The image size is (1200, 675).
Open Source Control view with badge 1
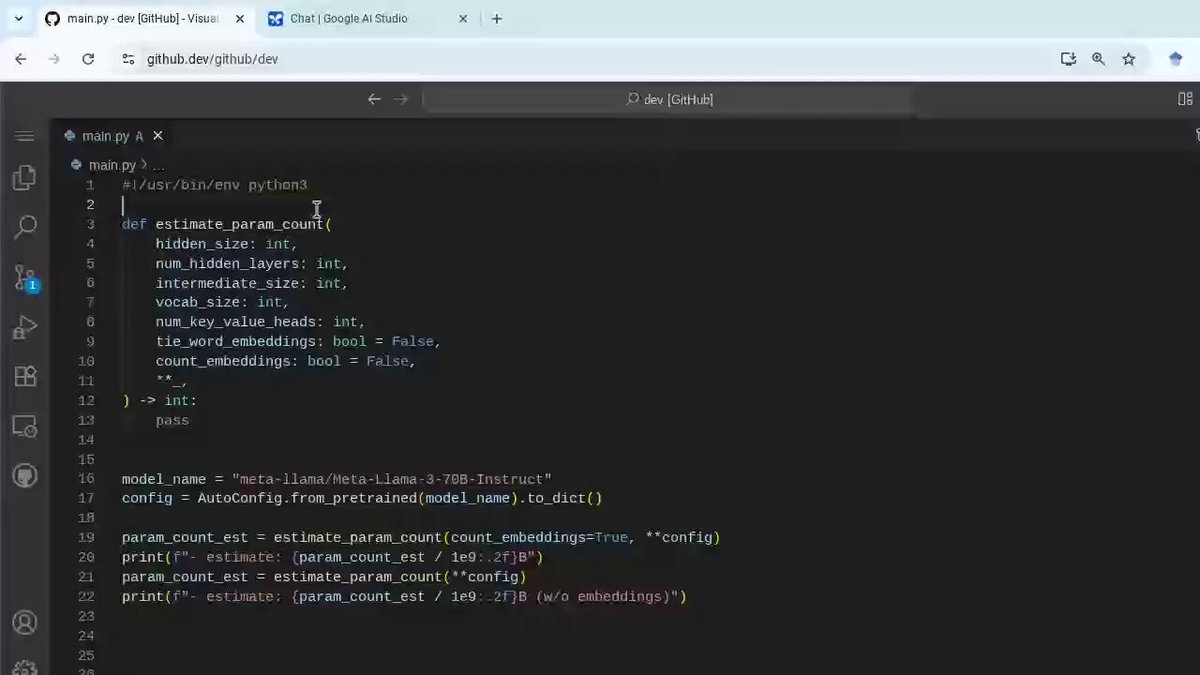click(x=25, y=277)
